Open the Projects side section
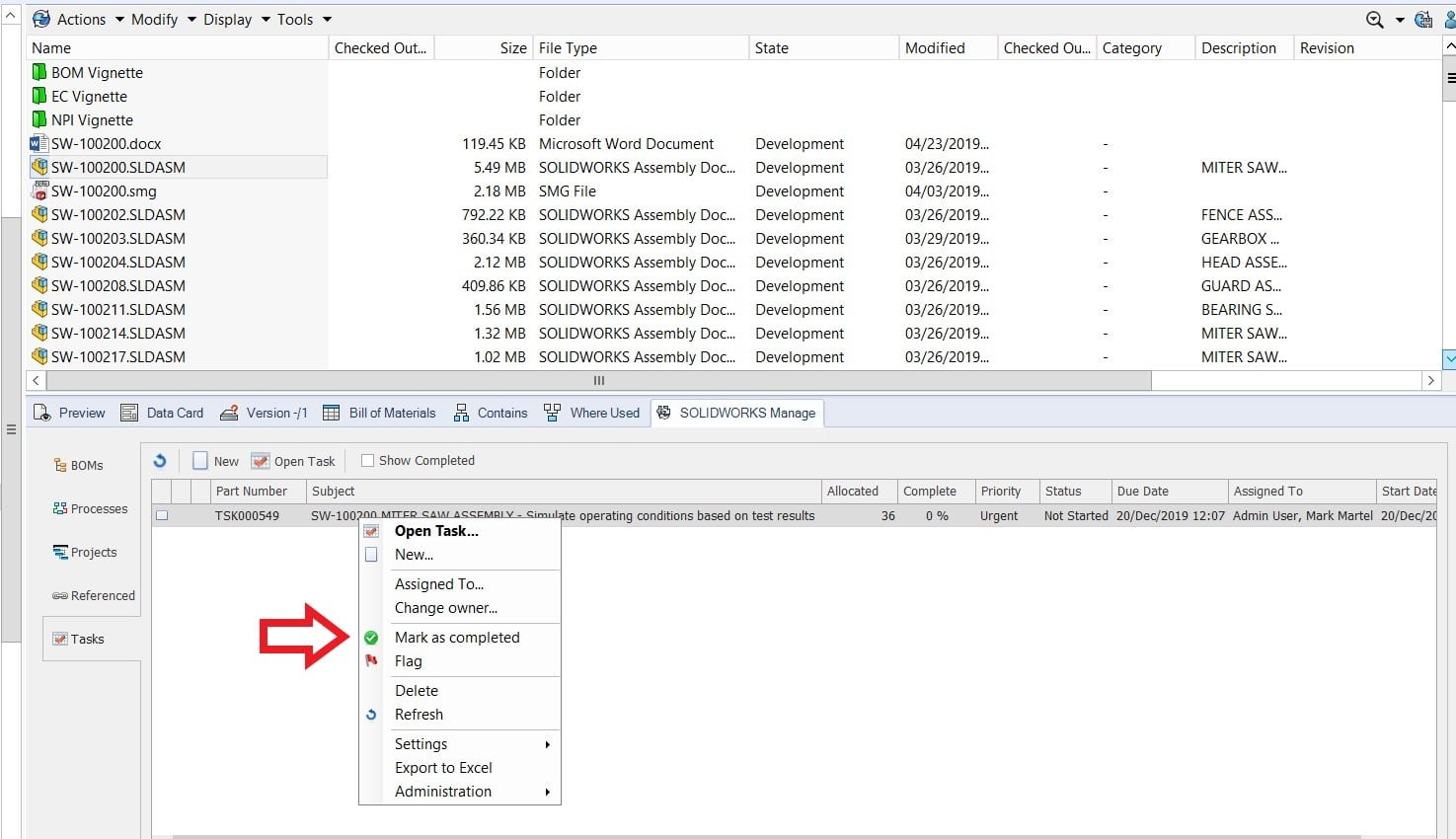Viewport: 1456px width, 839px height. [x=85, y=552]
